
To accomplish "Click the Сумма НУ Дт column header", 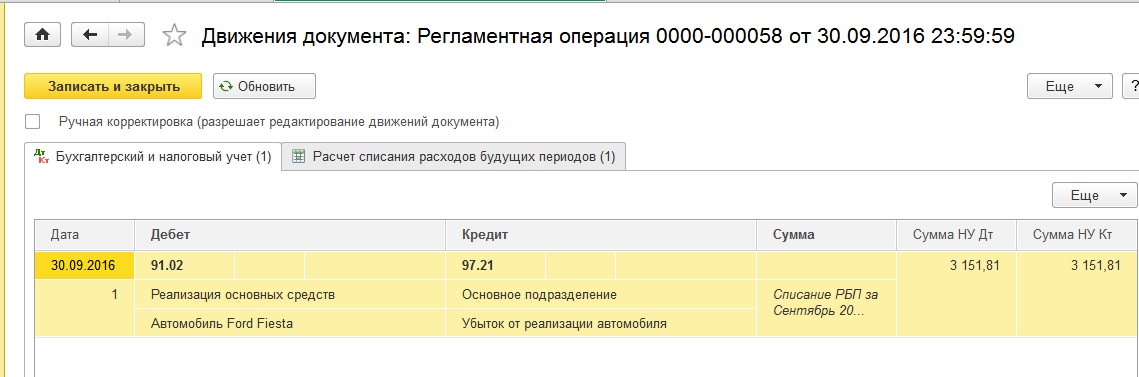I will tap(957, 235).
